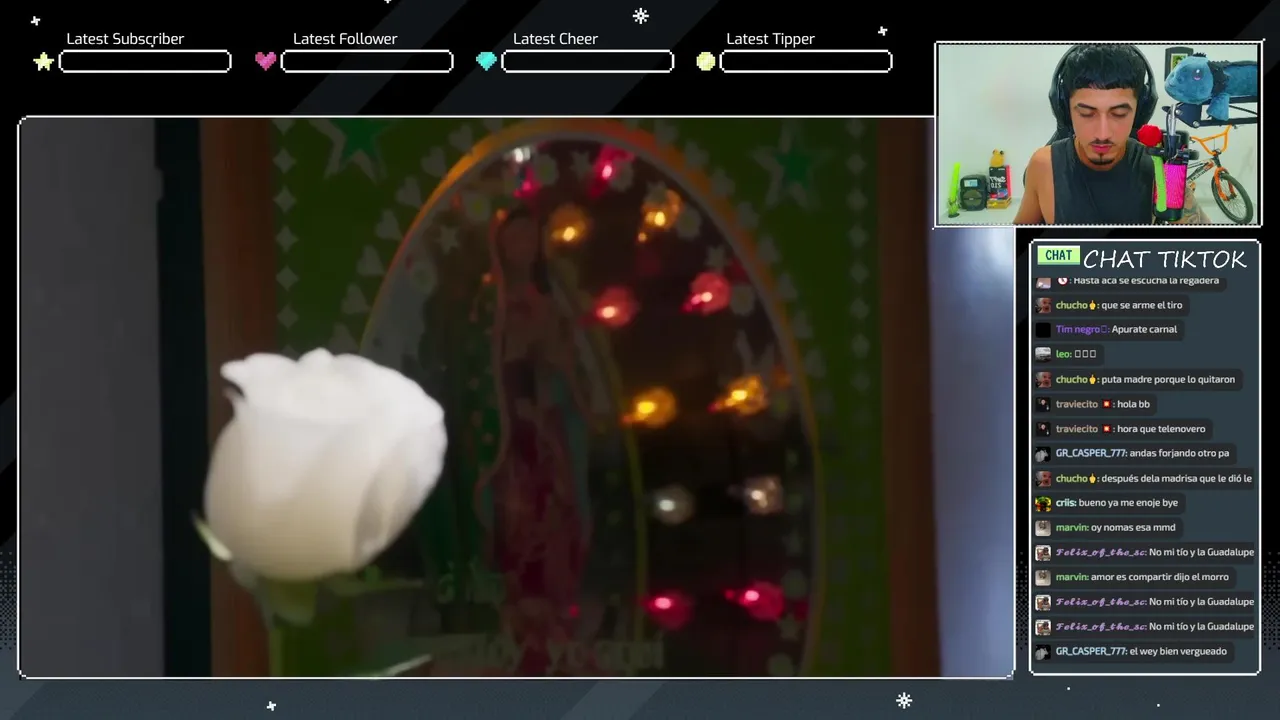Click the message 'después dela madrisa que le dió'
The height and width of the screenshot is (720, 1280).
click(1176, 478)
